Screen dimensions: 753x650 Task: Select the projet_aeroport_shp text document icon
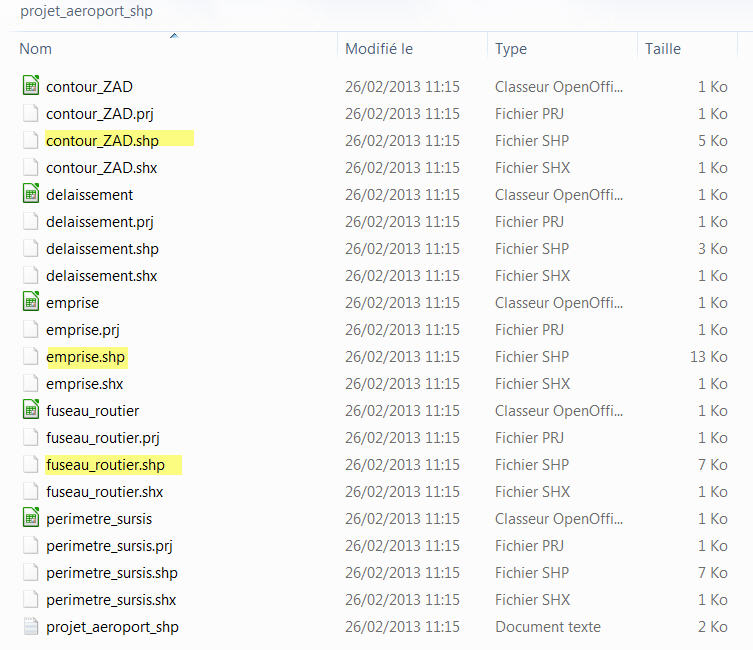[x=29, y=626]
